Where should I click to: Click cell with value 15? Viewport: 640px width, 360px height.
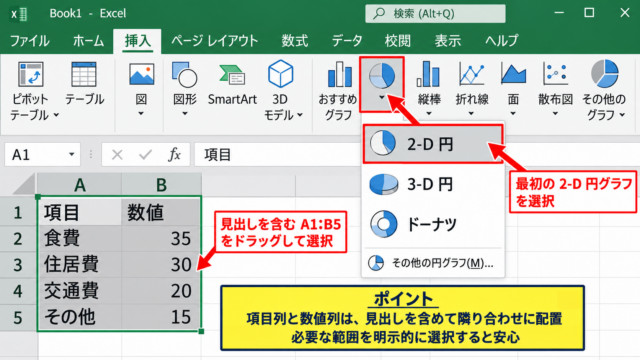(x=161, y=317)
